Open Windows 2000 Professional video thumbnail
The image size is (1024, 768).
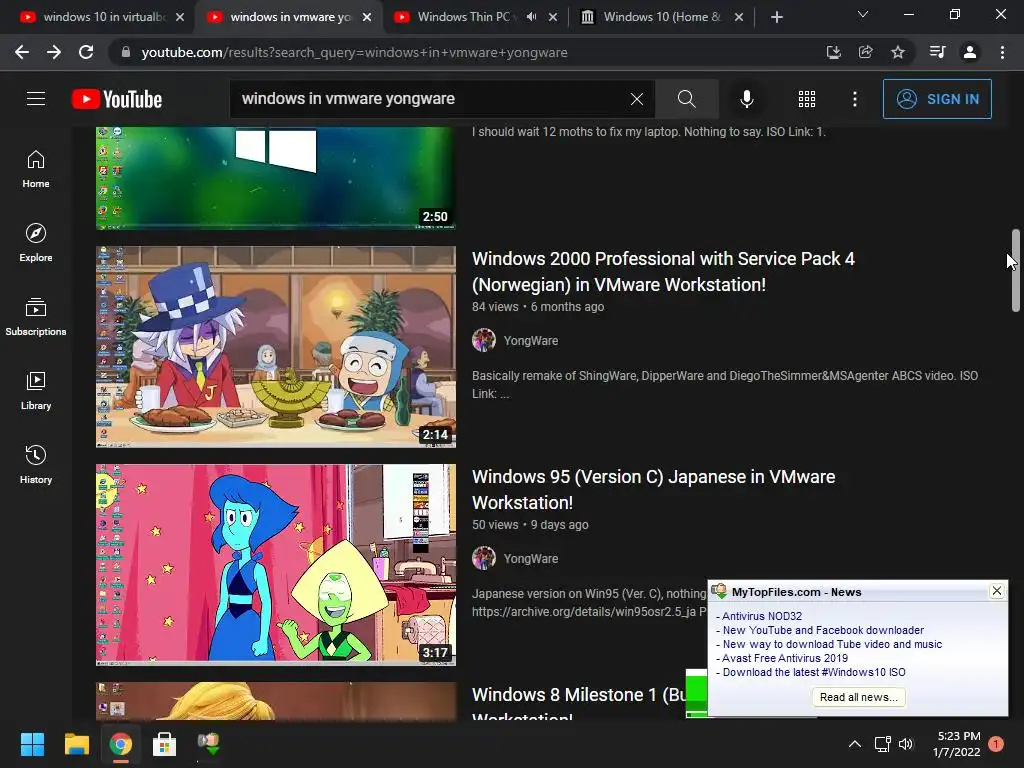[276, 347]
